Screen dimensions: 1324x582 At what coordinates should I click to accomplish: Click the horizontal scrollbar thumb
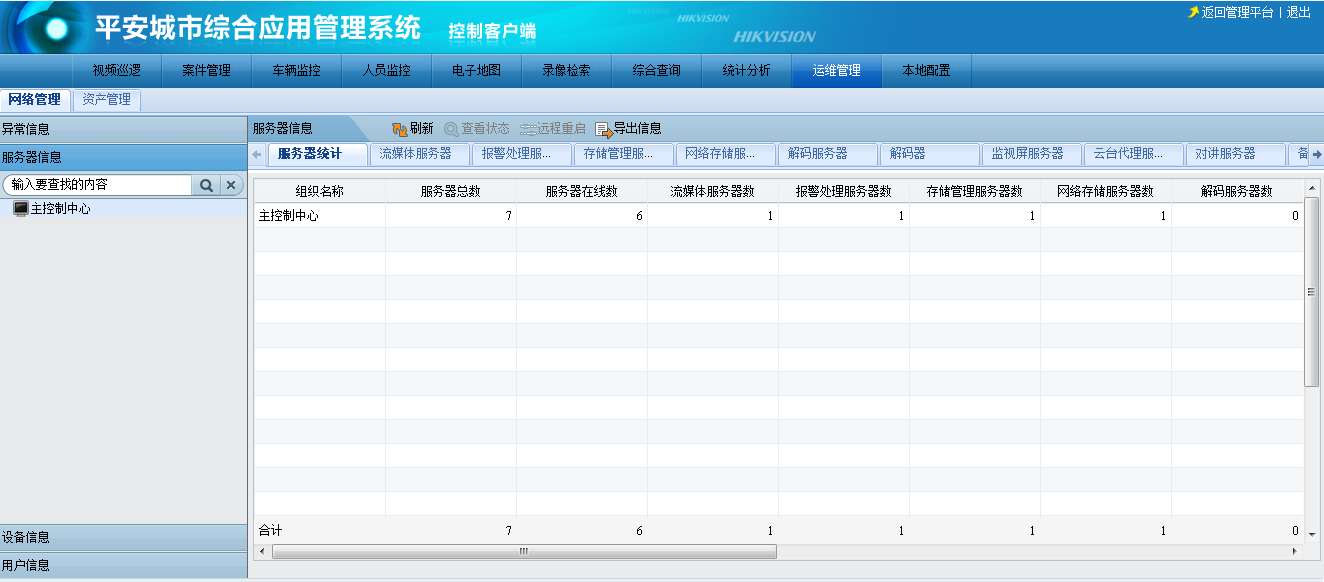[x=524, y=551]
